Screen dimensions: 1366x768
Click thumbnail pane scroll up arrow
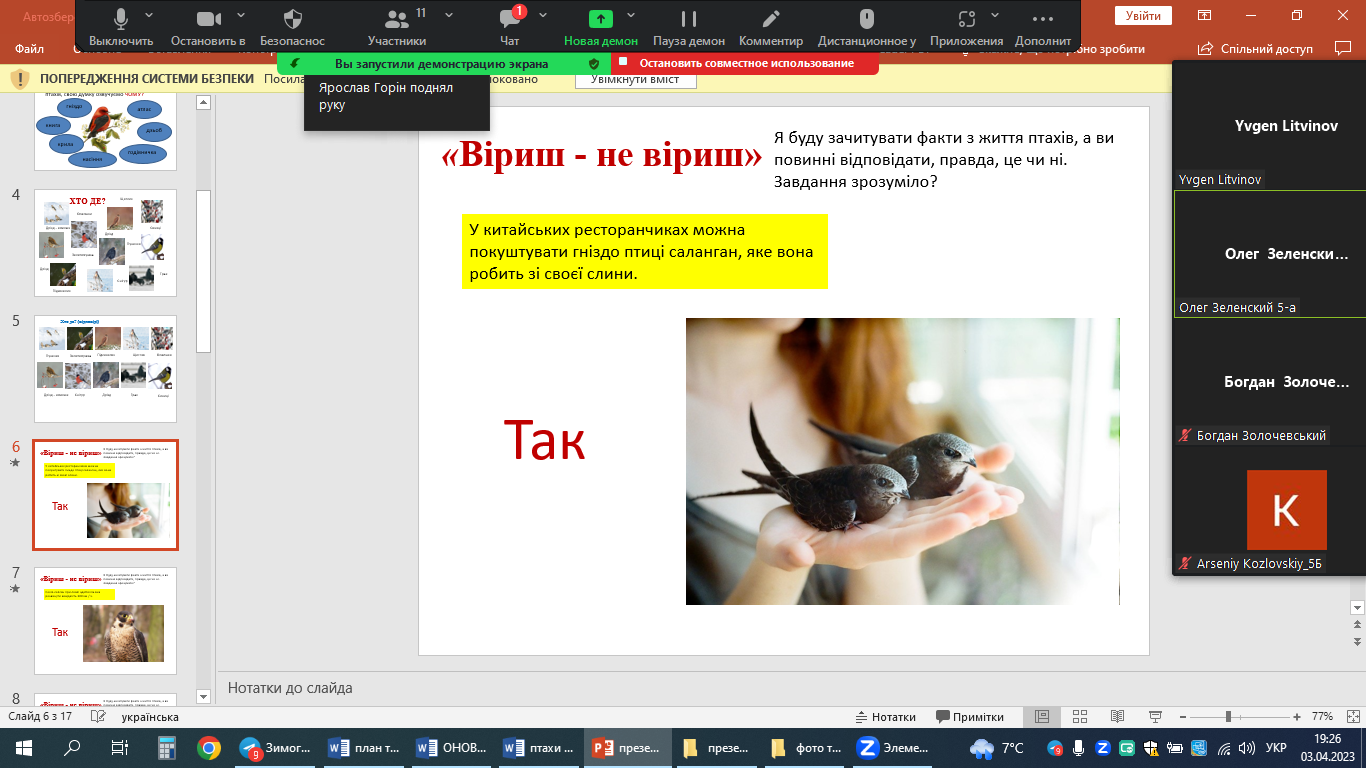(203, 102)
